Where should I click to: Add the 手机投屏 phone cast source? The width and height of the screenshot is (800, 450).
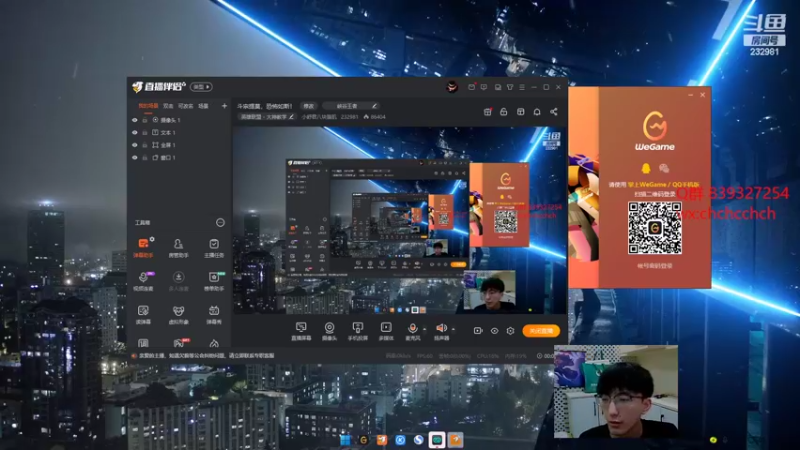358,331
